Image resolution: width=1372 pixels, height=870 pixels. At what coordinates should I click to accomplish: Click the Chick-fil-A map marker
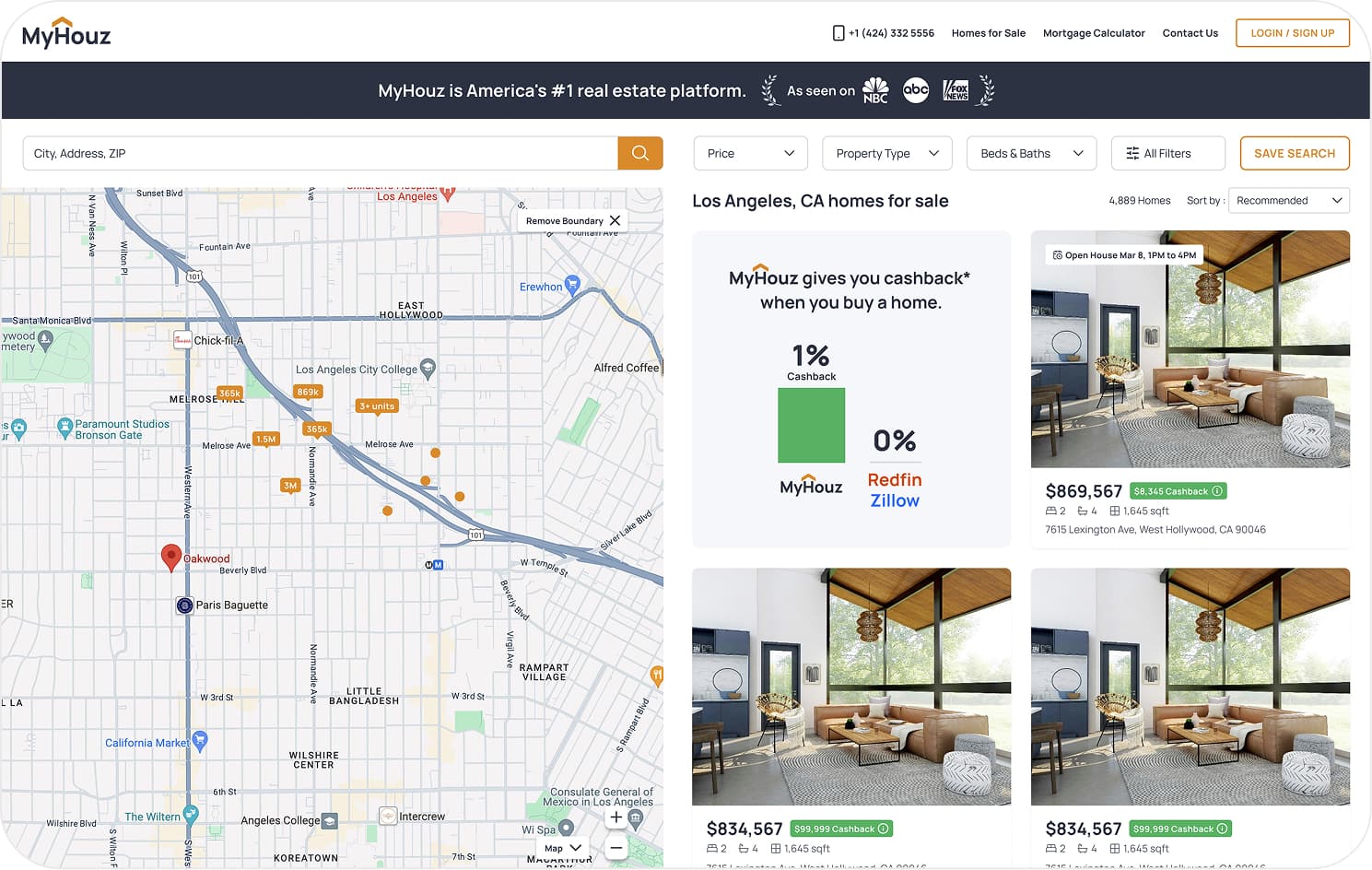pos(182,340)
